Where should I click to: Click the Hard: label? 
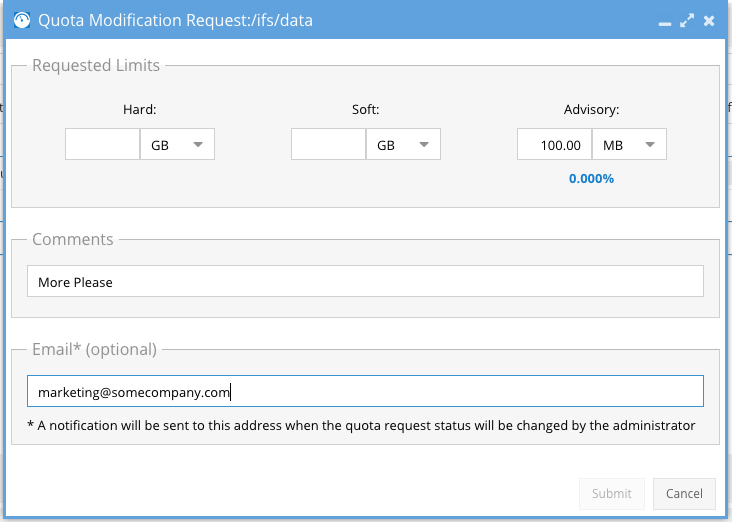(x=140, y=109)
